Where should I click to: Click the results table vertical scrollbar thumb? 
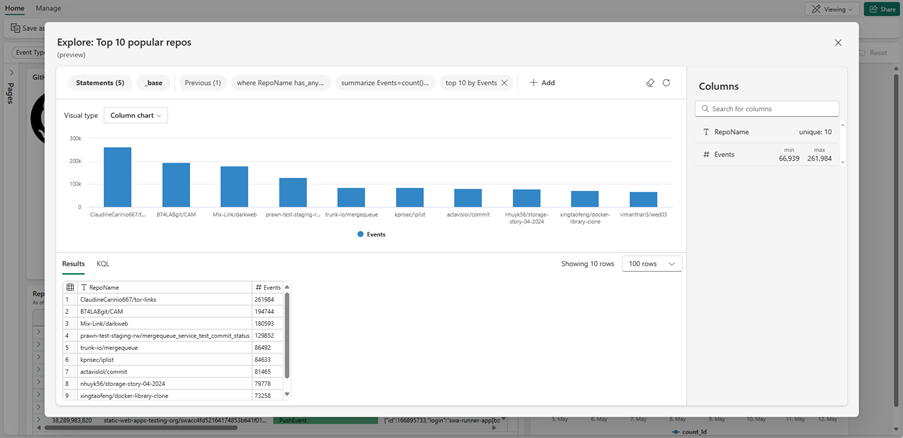tap(287, 335)
